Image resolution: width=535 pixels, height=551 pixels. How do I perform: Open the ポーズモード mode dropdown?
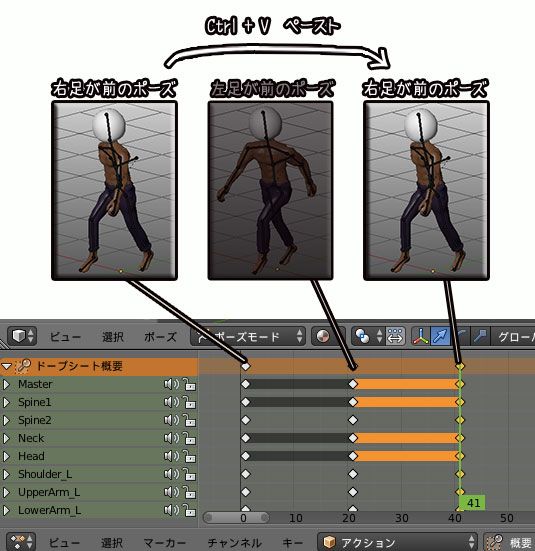(x=247, y=336)
